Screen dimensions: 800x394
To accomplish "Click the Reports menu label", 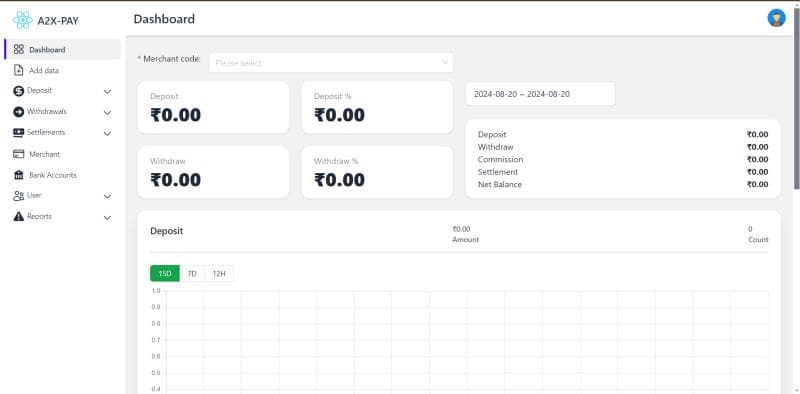I will (39, 216).
